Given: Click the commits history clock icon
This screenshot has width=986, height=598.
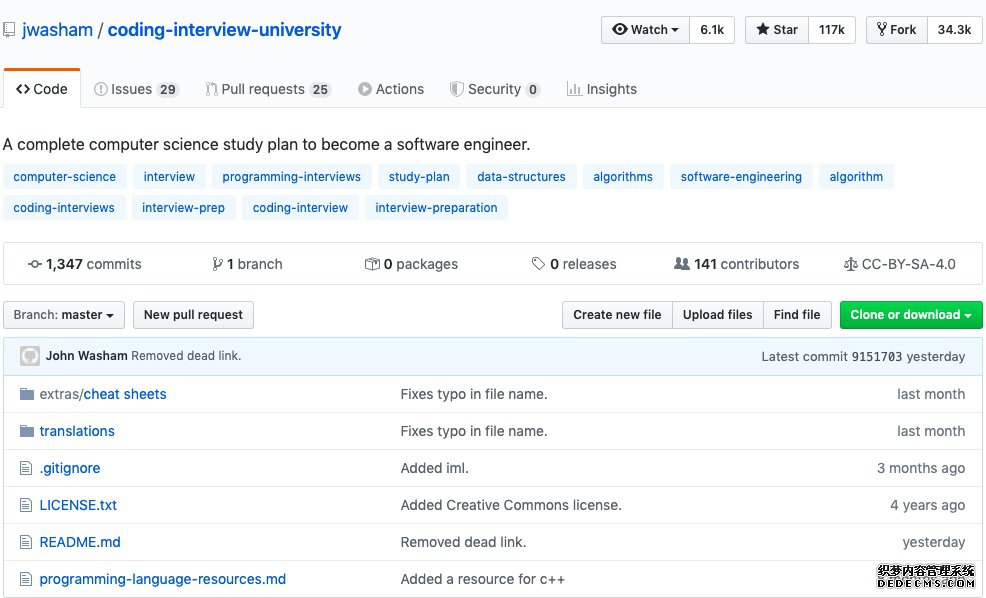Looking at the screenshot, I should 35,264.
